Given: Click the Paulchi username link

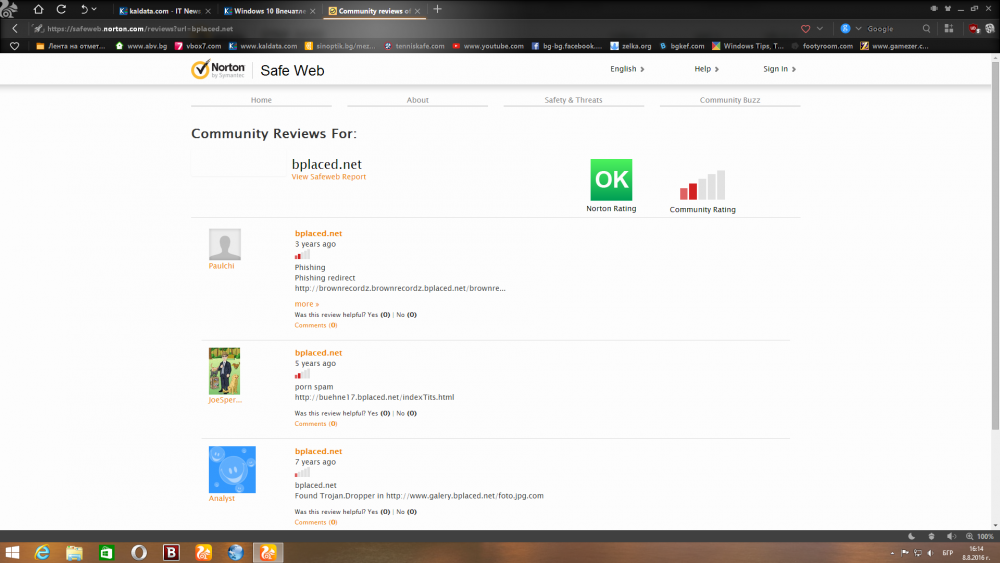Looking at the screenshot, I should [x=221, y=266].
